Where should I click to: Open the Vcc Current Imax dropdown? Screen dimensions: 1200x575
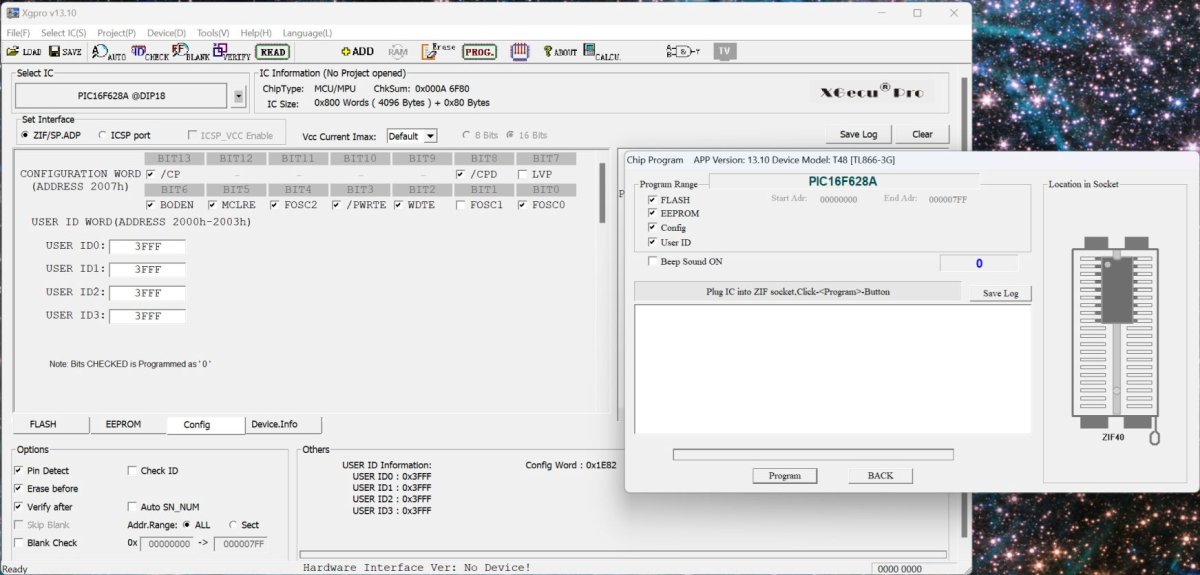(430, 136)
